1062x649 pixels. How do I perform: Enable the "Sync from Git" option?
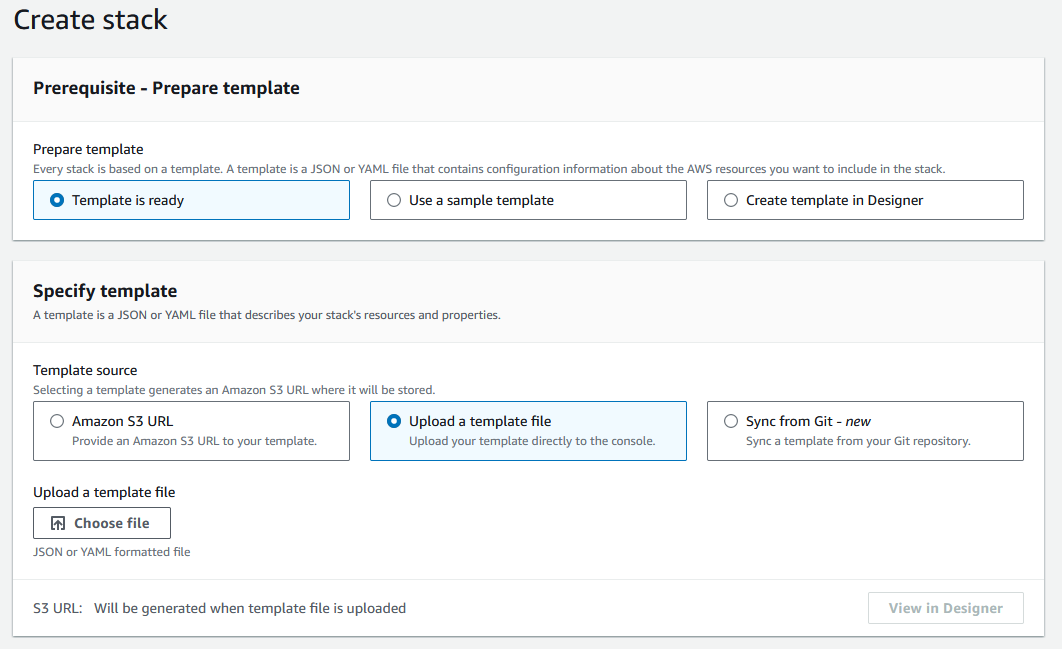[731, 421]
